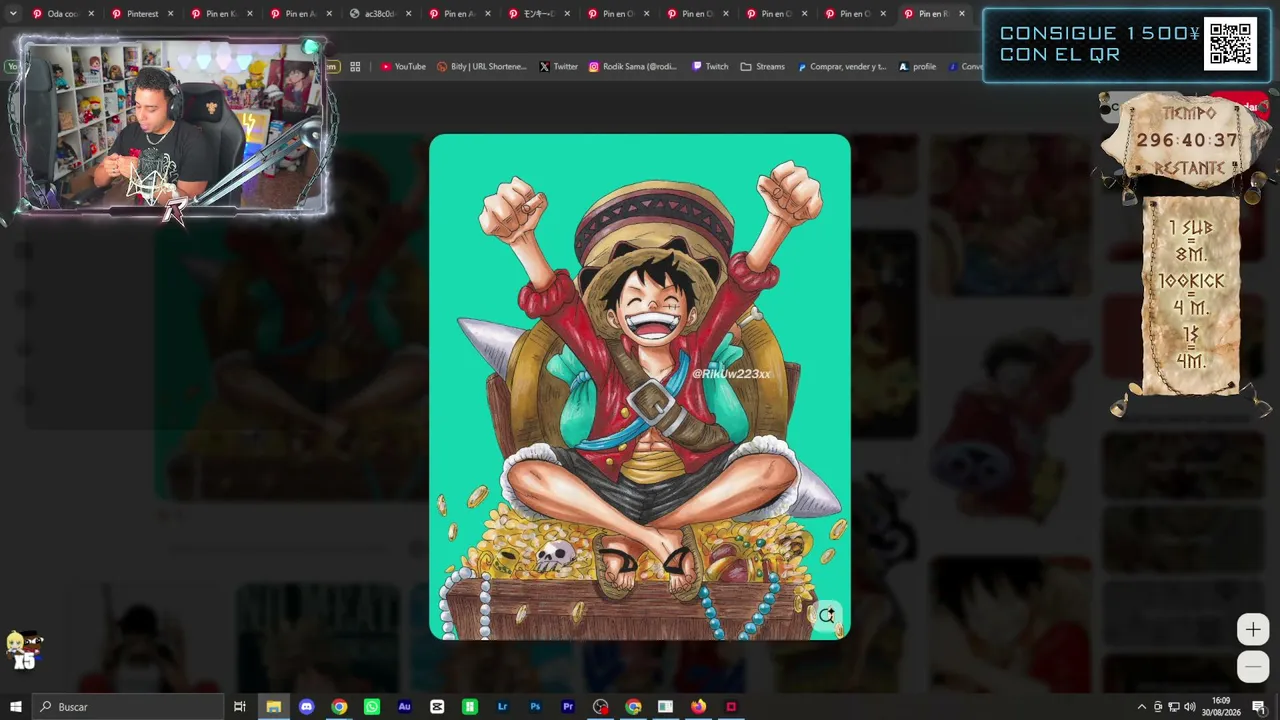Screen dimensions: 1280x720
Task: Zoom in with the plus button
Action: [1253, 629]
